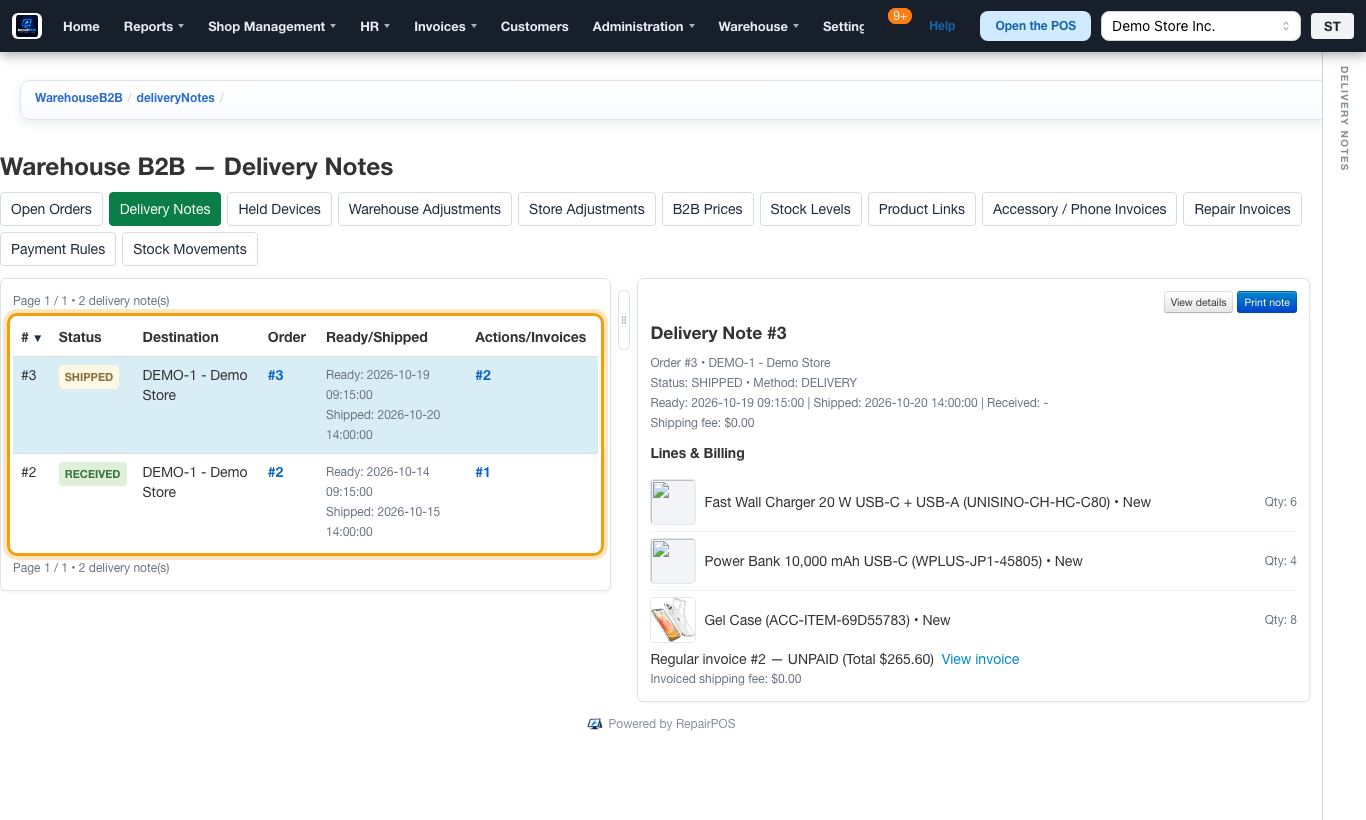
Task: Expand the Shop Management menu
Action: point(272,26)
